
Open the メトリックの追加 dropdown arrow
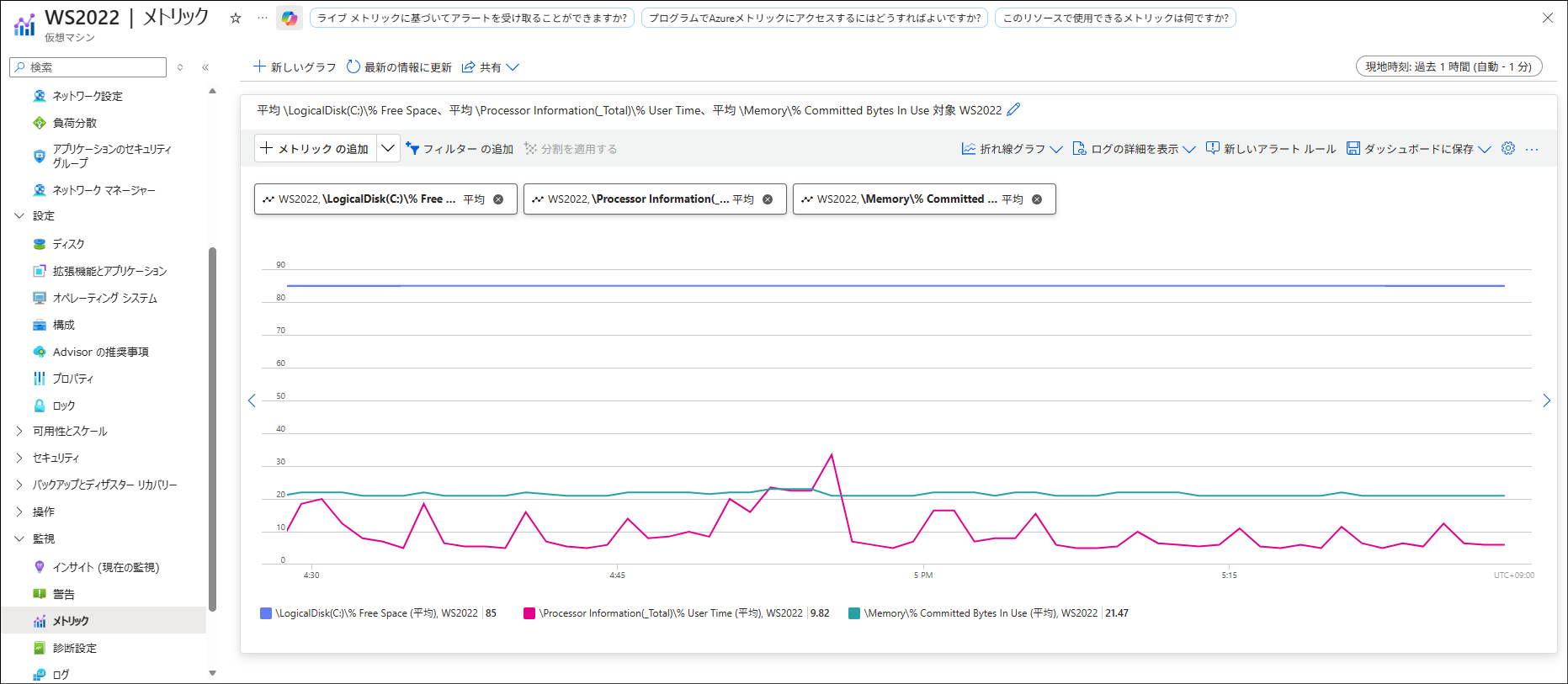click(388, 148)
